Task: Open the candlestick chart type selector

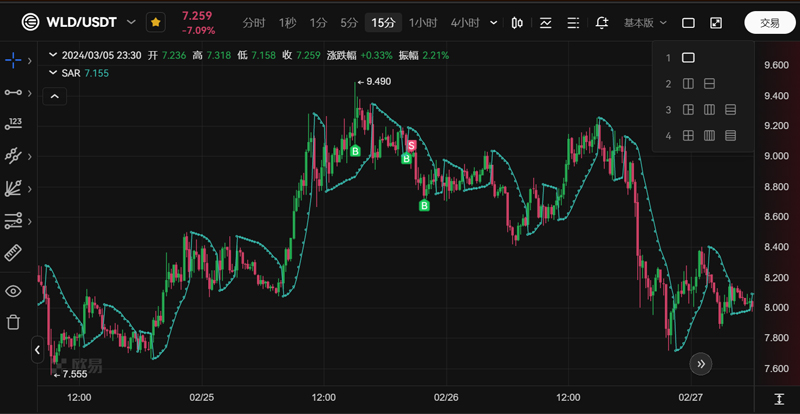Action: coord(517,22)
